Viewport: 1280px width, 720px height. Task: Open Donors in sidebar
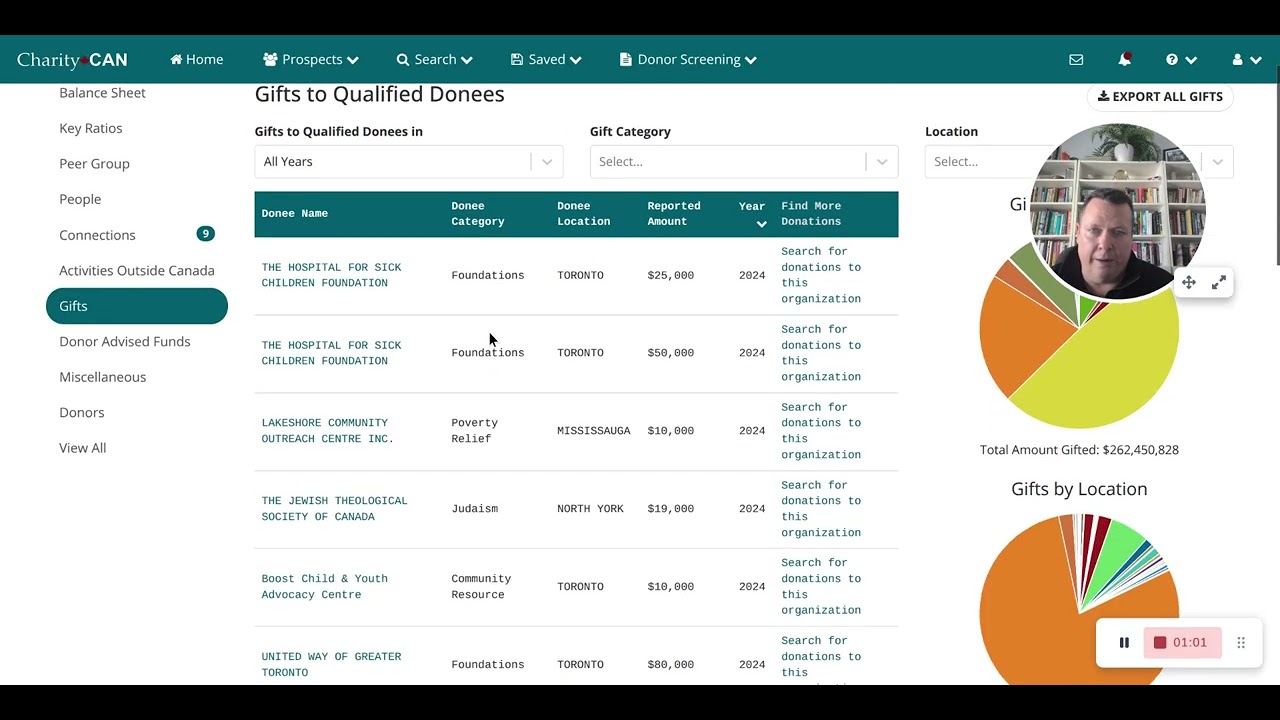click(x=82, y=412)
